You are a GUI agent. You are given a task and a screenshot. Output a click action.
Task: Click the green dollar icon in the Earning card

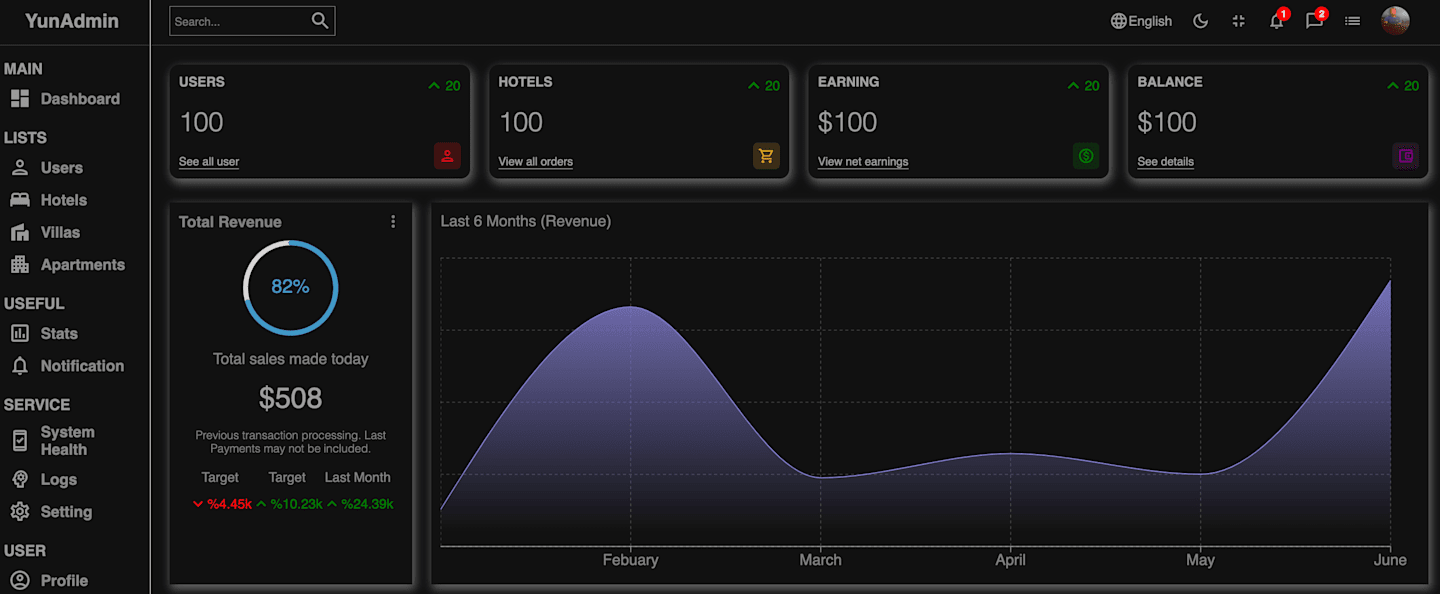click(1086, 156)
